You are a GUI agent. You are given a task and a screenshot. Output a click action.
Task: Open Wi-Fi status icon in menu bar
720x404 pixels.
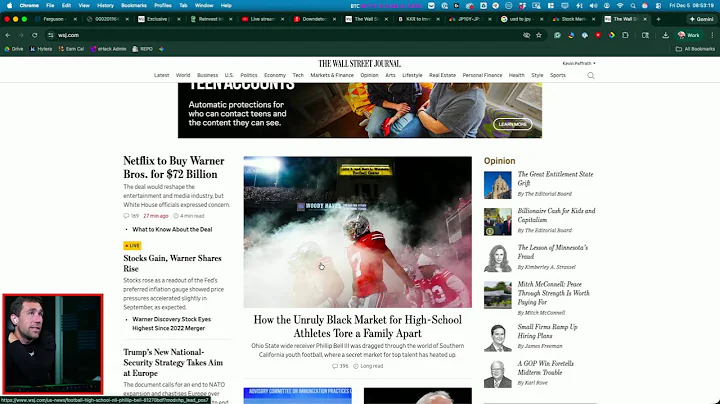pyautogui.click(x=620, y=6)
